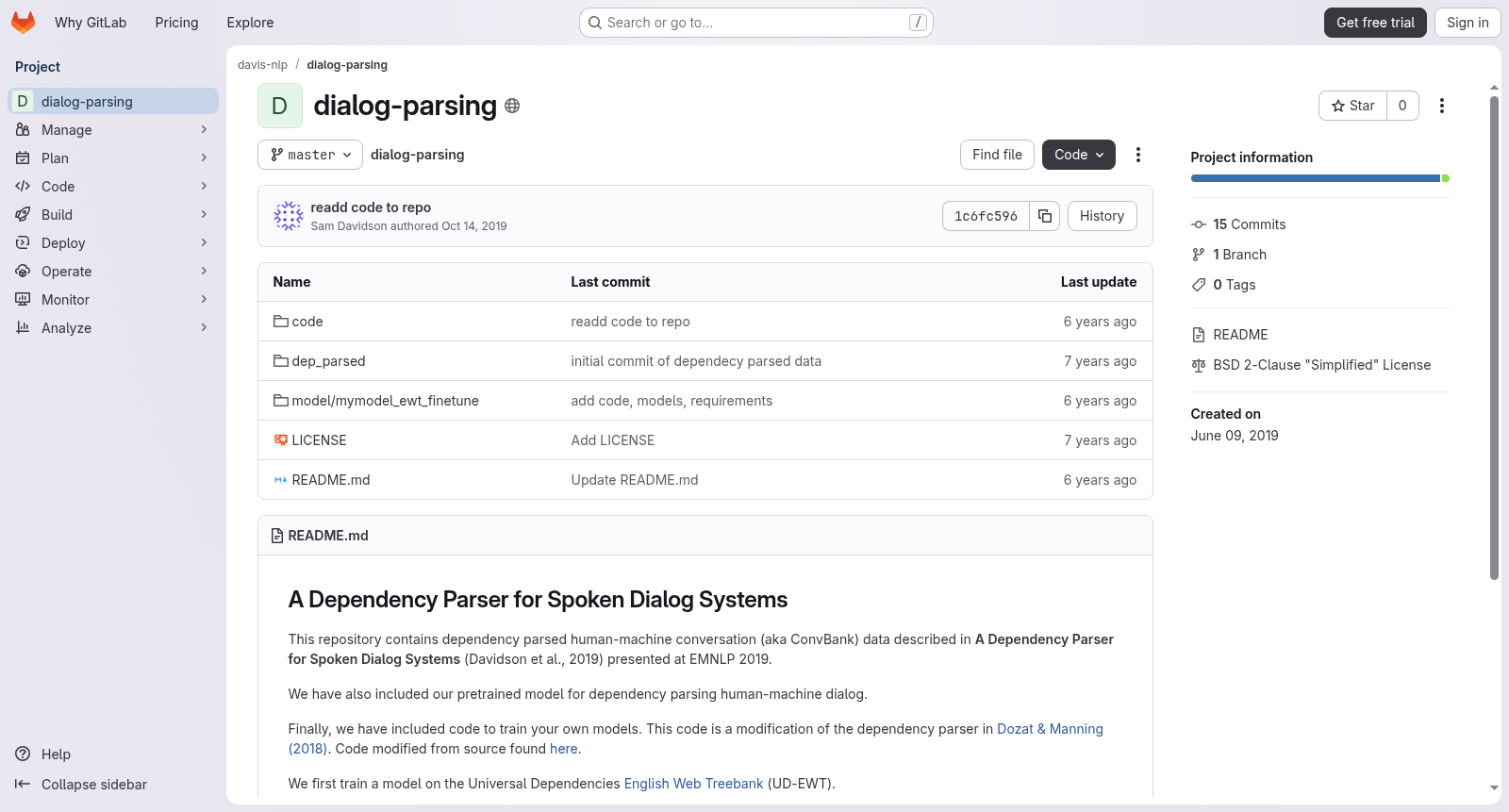Click the commits icon in project information

coord(1199,224)
